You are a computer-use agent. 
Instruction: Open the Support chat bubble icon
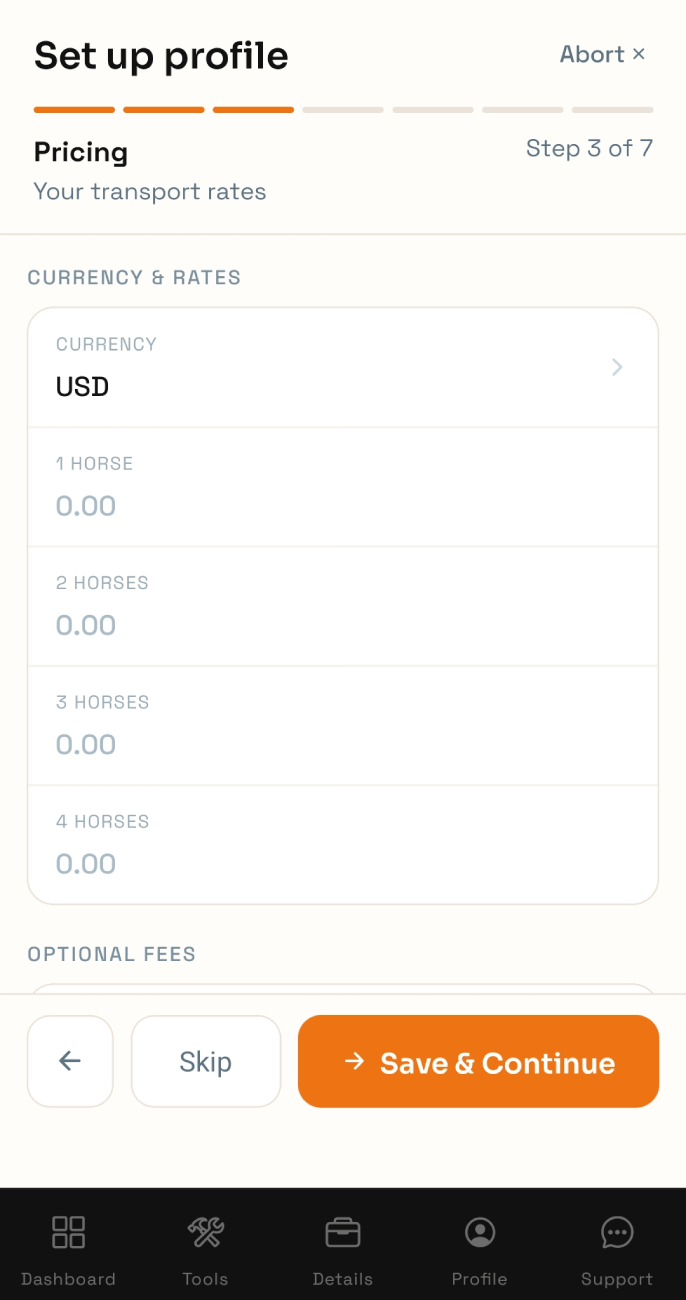coord(617,1232)
